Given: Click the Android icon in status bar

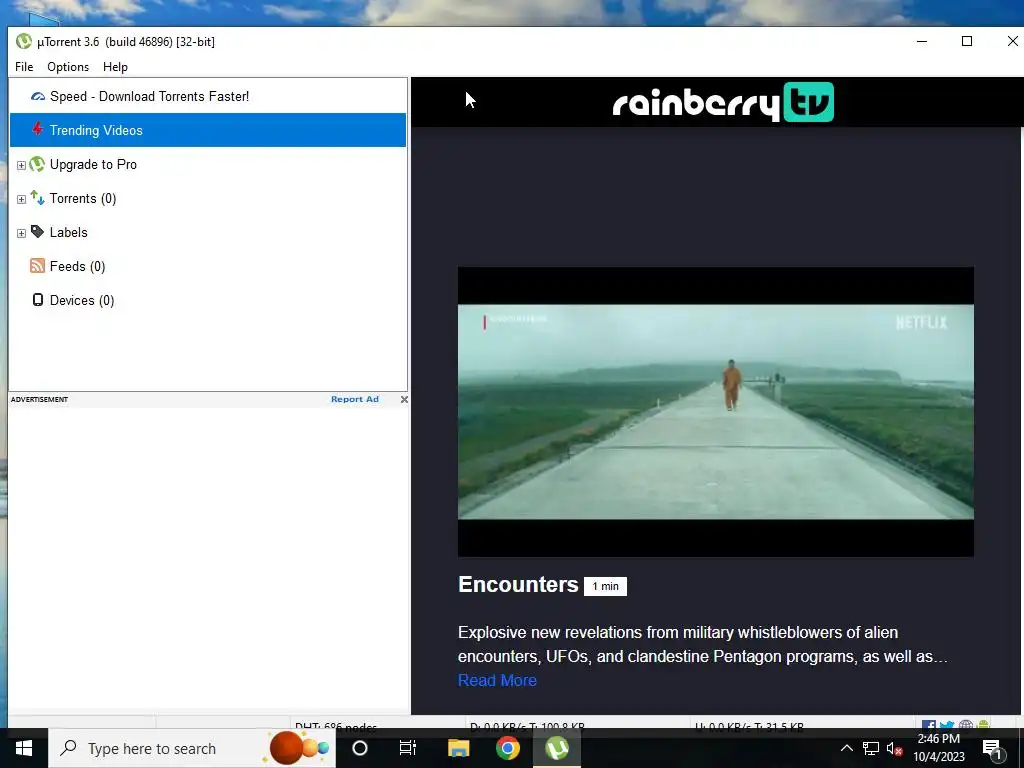Looking at the screenshot, I should pos(984,725).
